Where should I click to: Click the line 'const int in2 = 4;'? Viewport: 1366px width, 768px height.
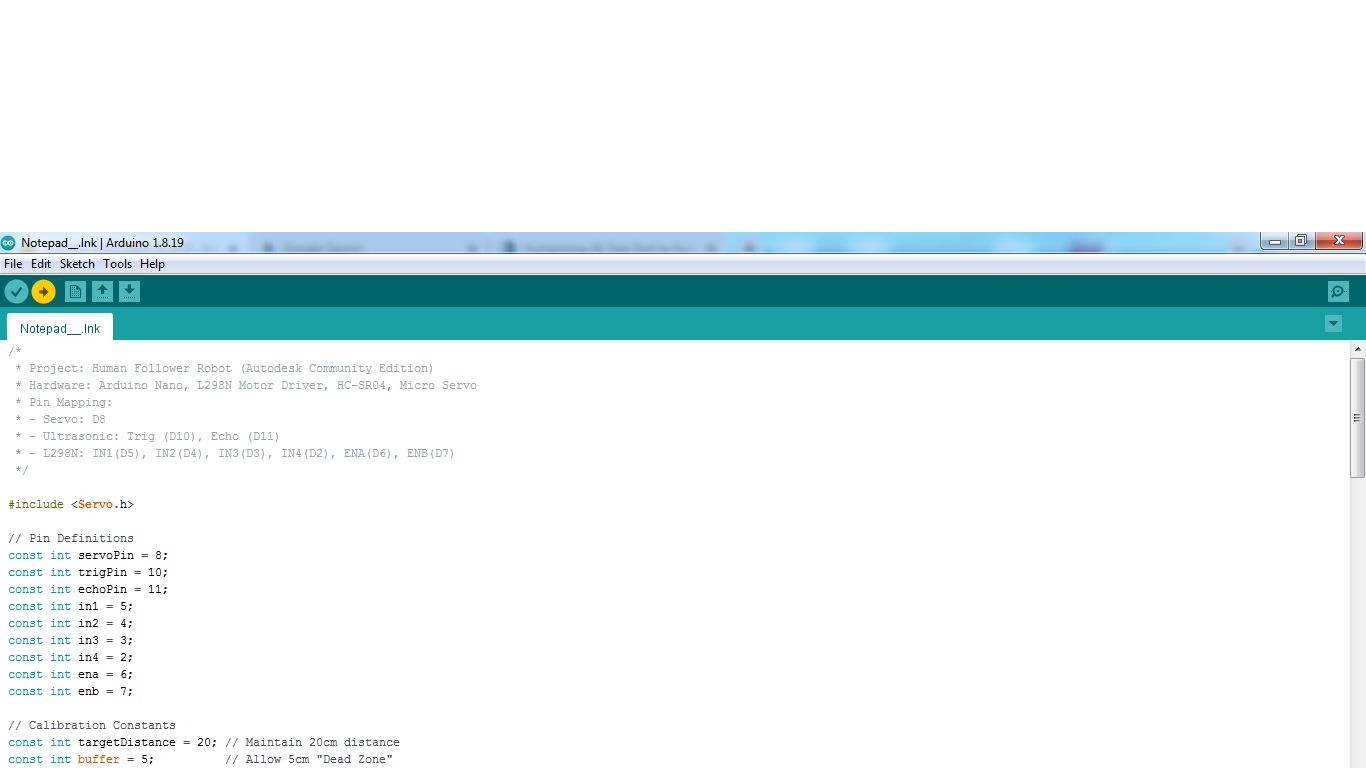coord(71,623)
